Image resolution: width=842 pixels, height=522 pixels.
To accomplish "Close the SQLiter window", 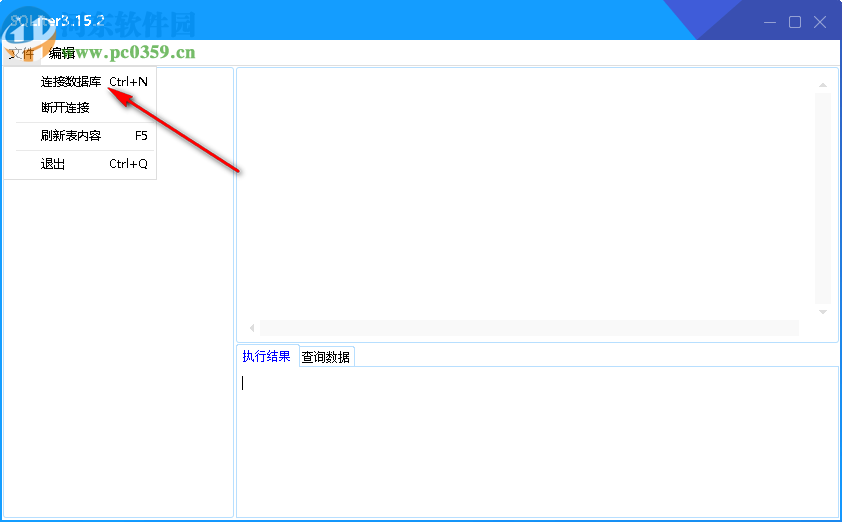I will coord(820,22).
